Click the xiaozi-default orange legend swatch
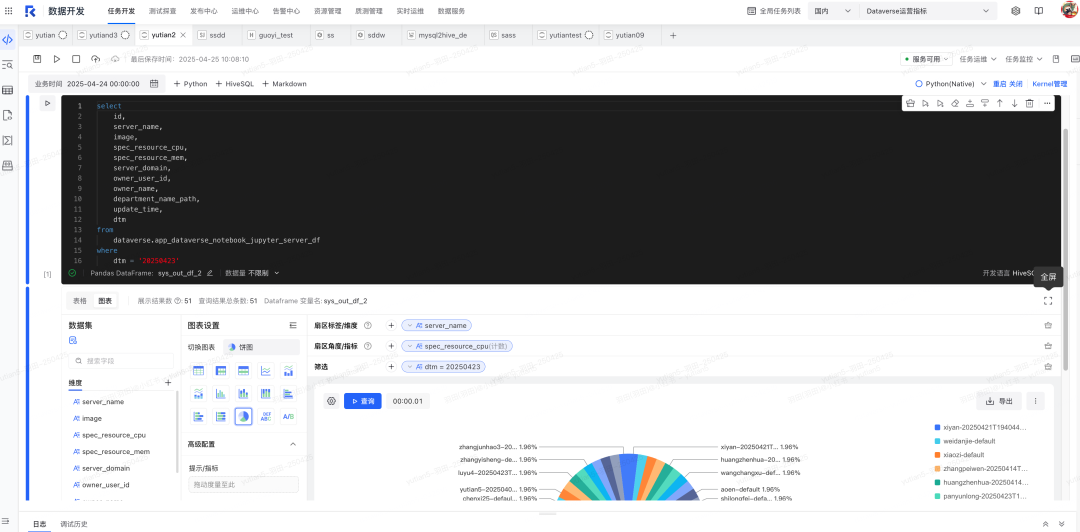Viewport: 1080px width, 532px height. 937,455
